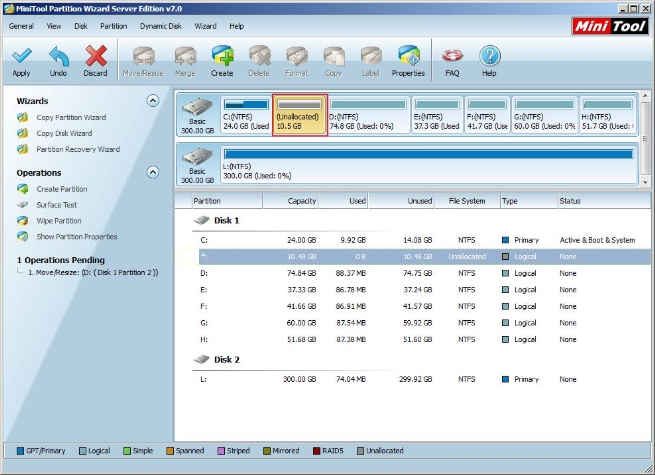
Task: Sort by Status column header
Action: pos(604,201)
